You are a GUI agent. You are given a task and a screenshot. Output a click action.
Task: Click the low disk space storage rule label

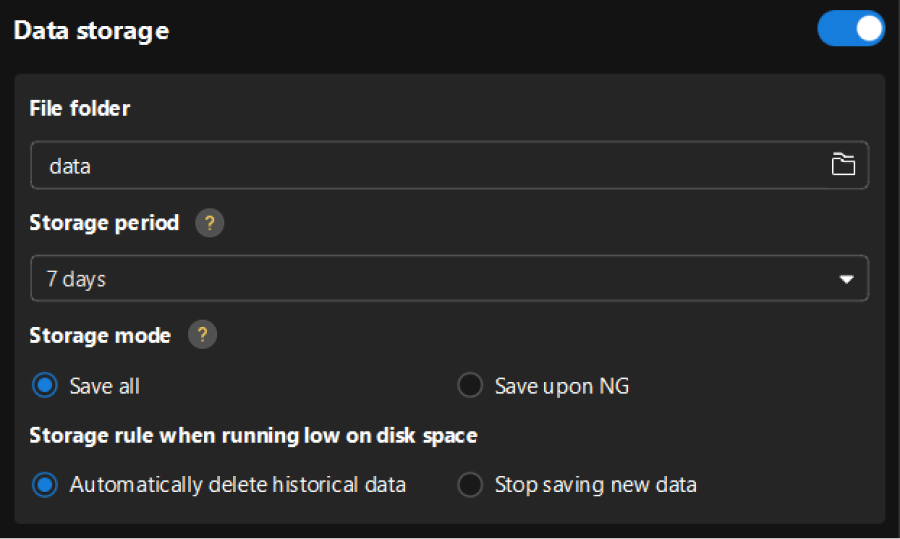tap(253, 435)
